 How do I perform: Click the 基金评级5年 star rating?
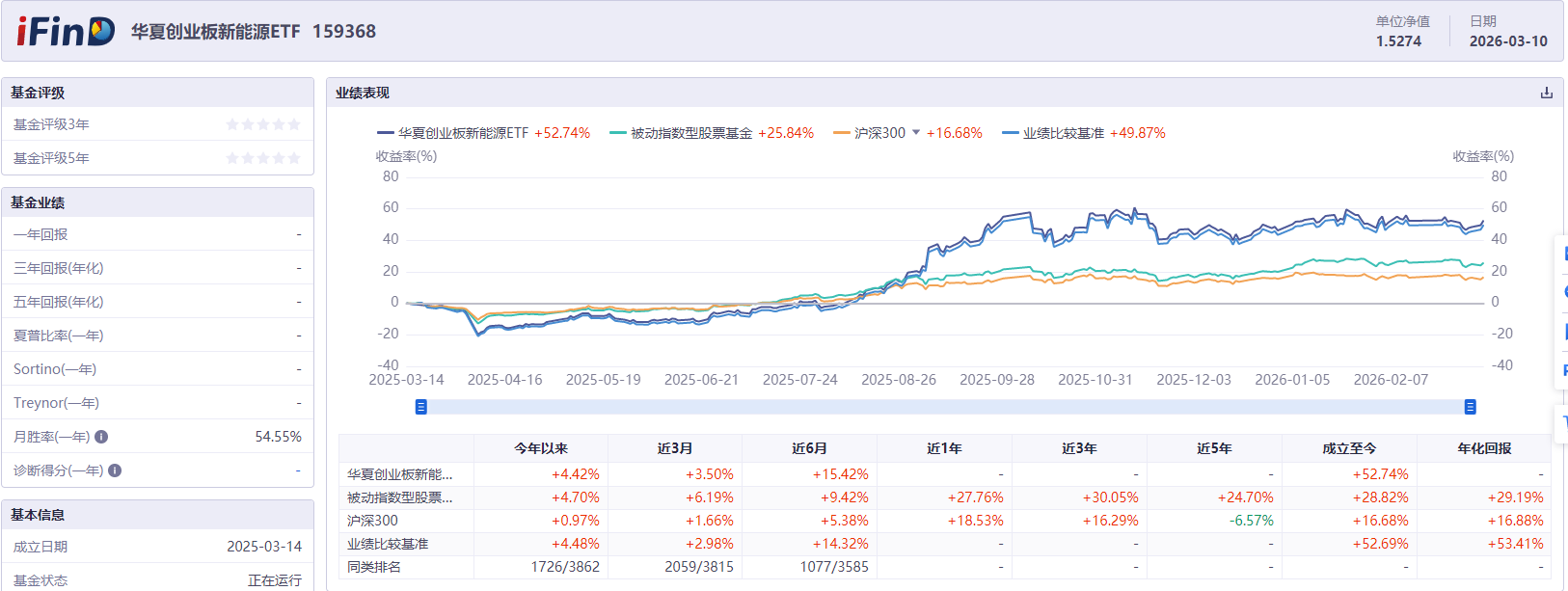click(263, 158)
